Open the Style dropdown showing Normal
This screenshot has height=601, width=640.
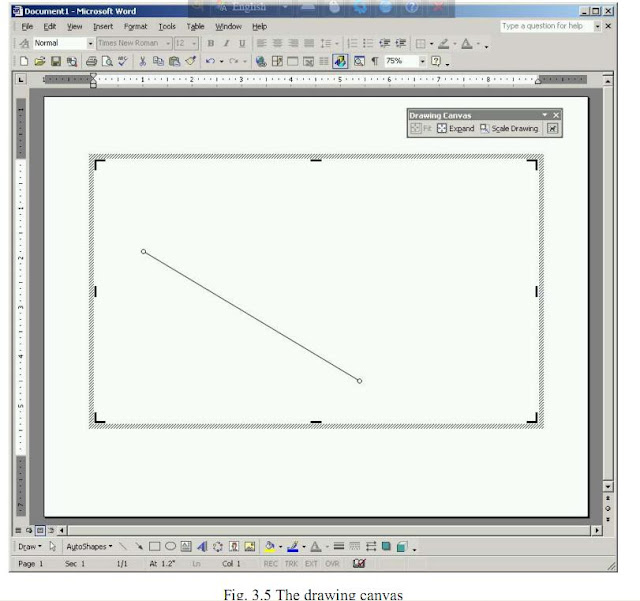point(90,43)
